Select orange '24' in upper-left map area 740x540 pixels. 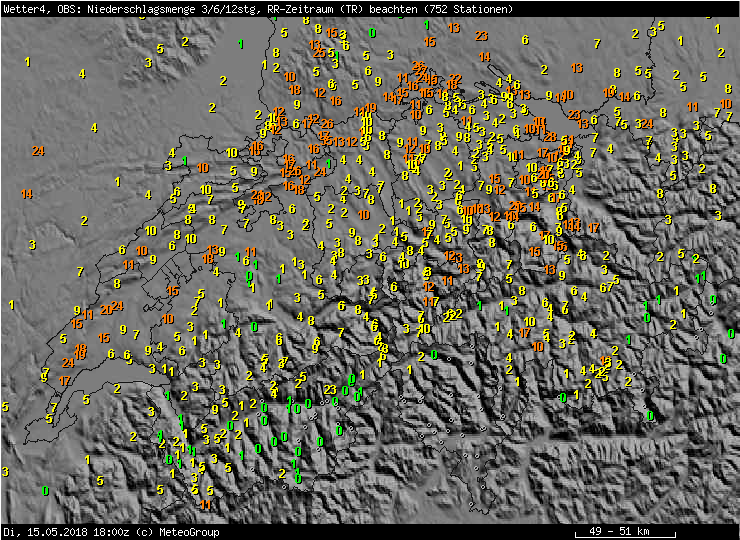click(x=38, y=151)
